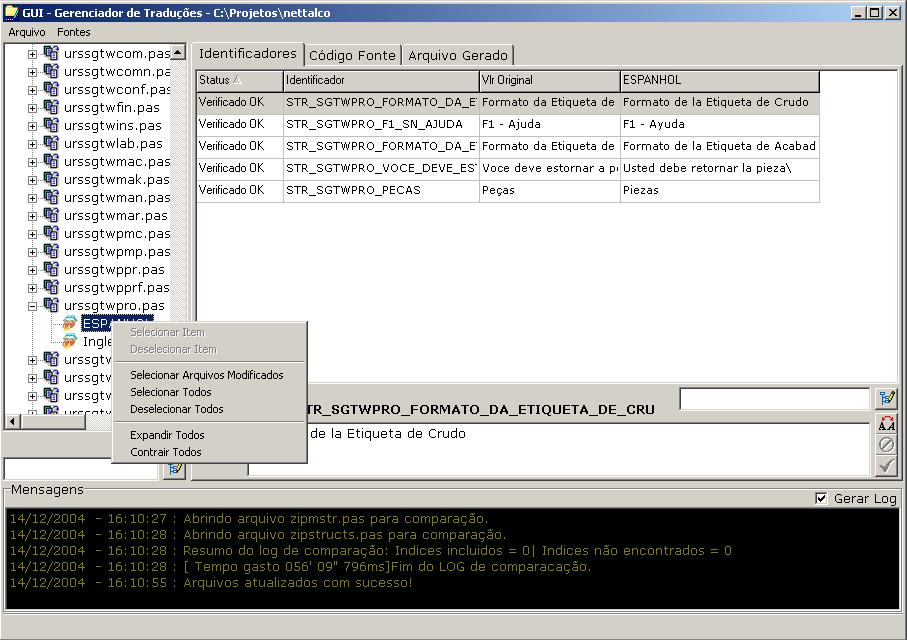This screenshot has height=640, width=907.
Task: Click the empty input field below the tree
Action: point(81,469)
